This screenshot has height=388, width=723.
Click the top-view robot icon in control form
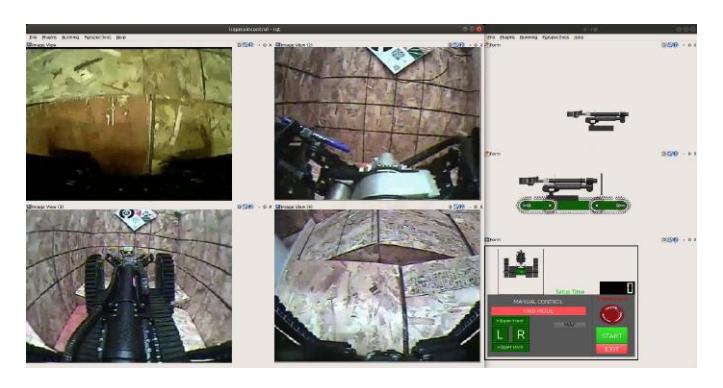(521, 265)
